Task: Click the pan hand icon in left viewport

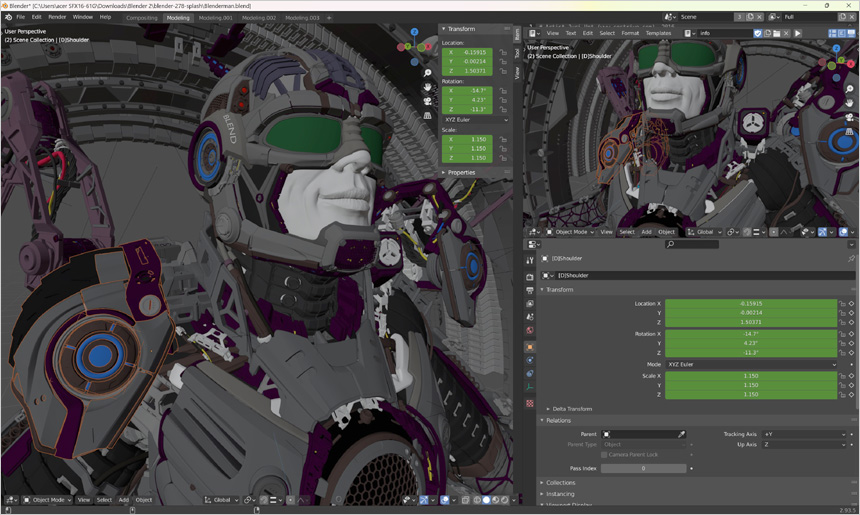Action: [x=428, y=87]
